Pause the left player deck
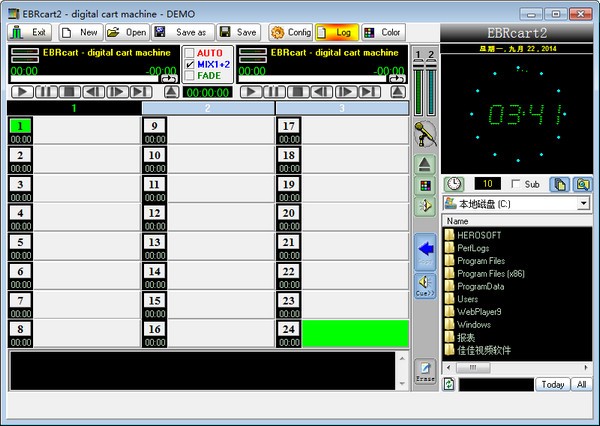Viewport: 600px width, 426px height. coord(46,92)
